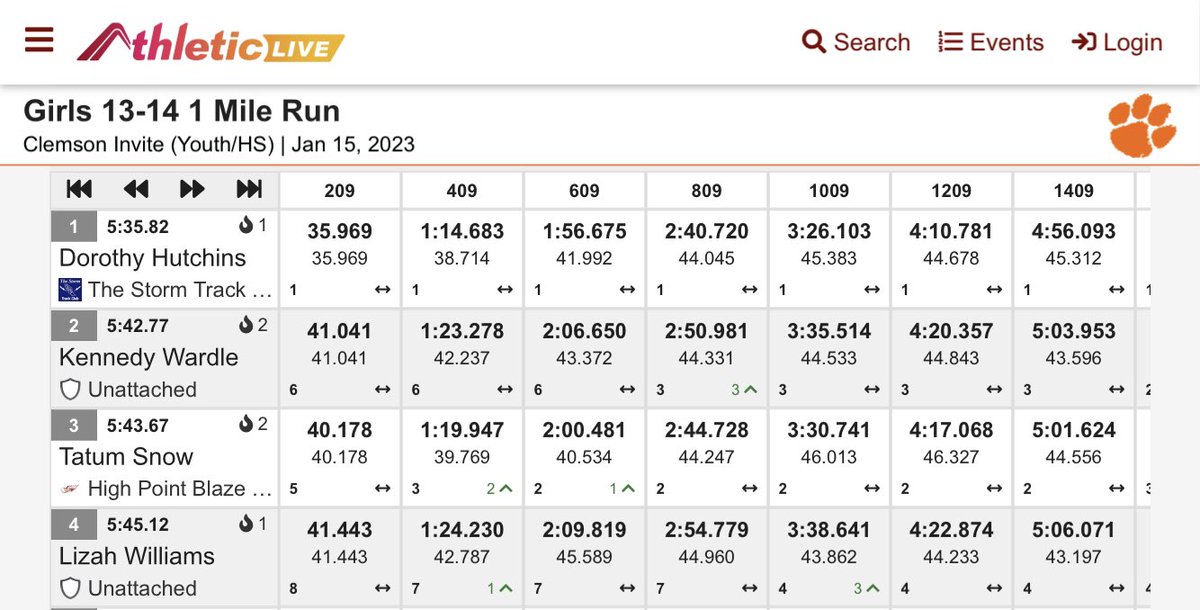Step back splits with rewind icon
1200x610 pixels.
pyautogui.click(x=136, y=189)
